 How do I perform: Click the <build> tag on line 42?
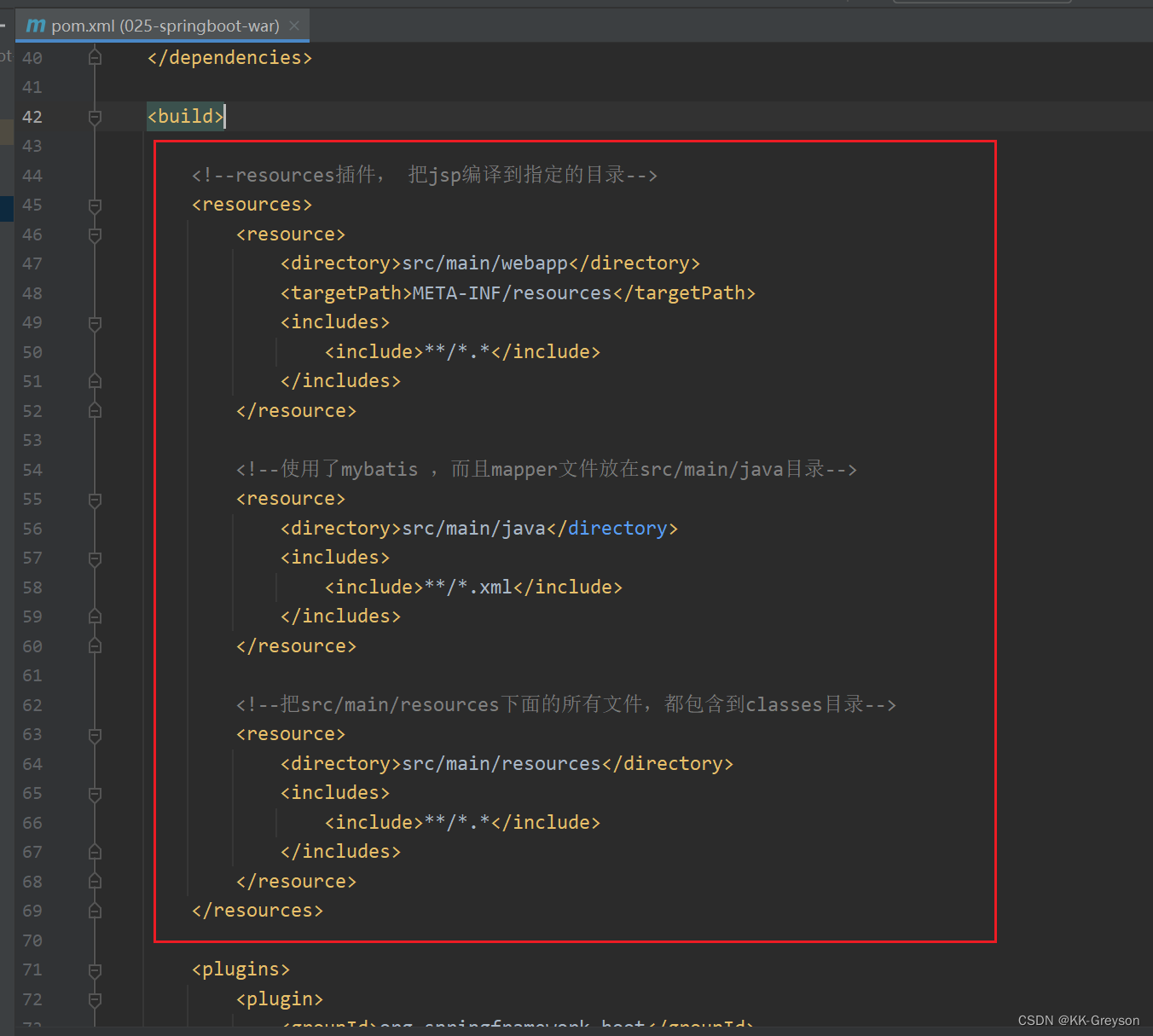pyautogui.click(x=185, y=117)
